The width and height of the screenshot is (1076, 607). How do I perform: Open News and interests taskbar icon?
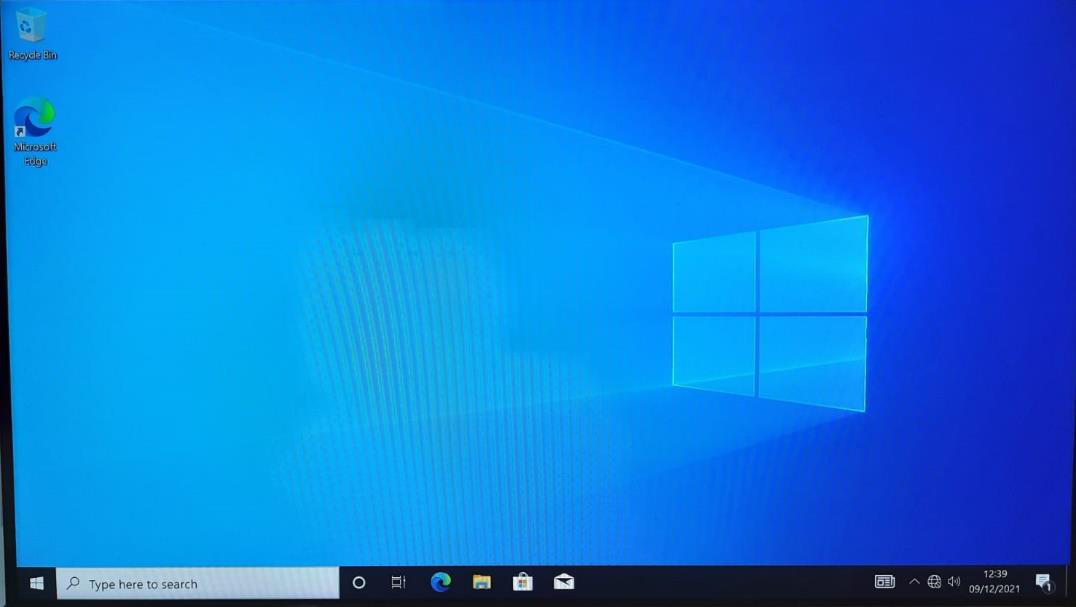(x=885, y=582)
